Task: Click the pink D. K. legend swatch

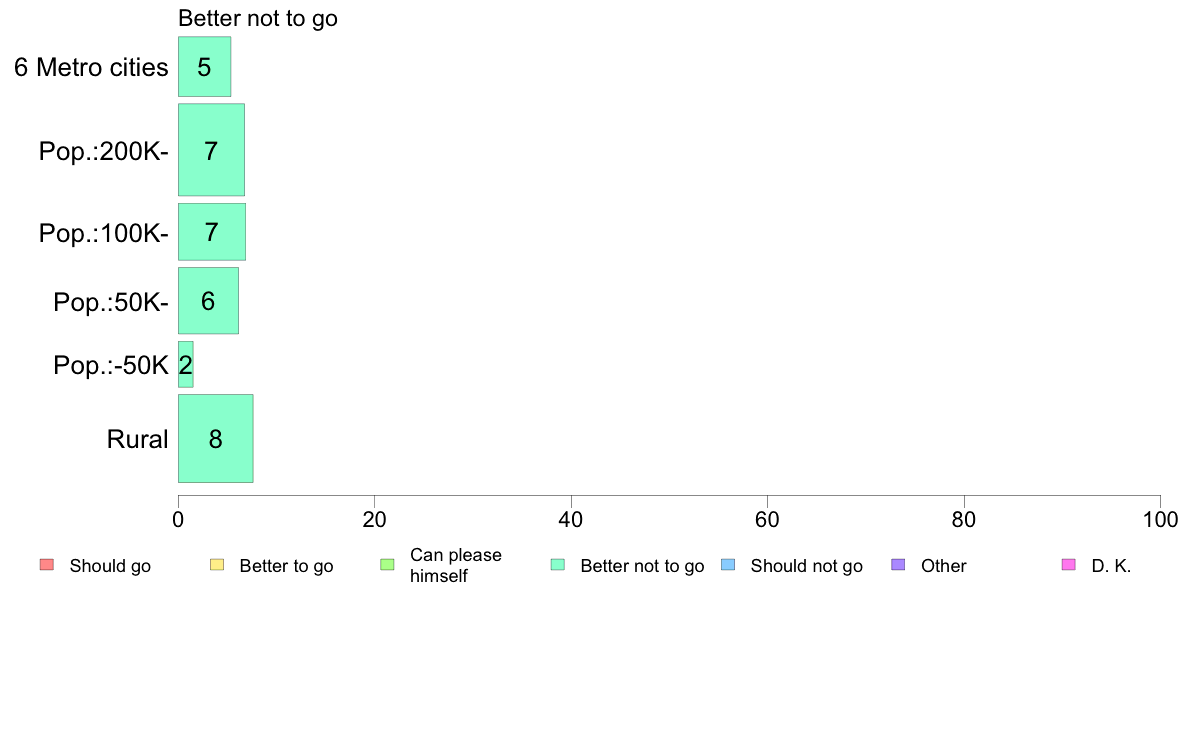Action: tap(1068, 565)
